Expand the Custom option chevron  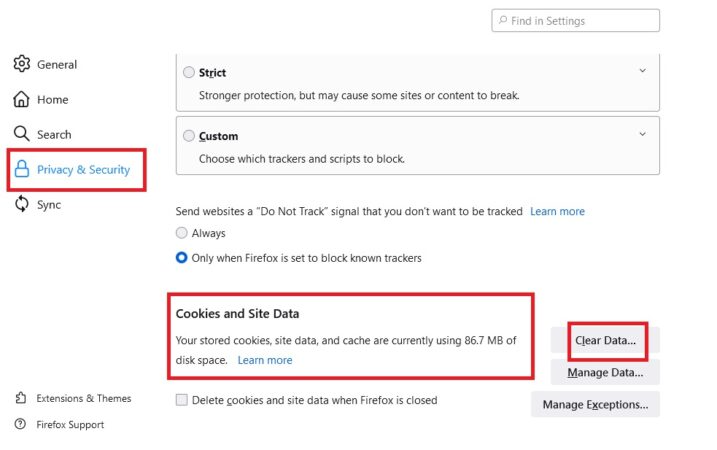[x=642, y=134]
